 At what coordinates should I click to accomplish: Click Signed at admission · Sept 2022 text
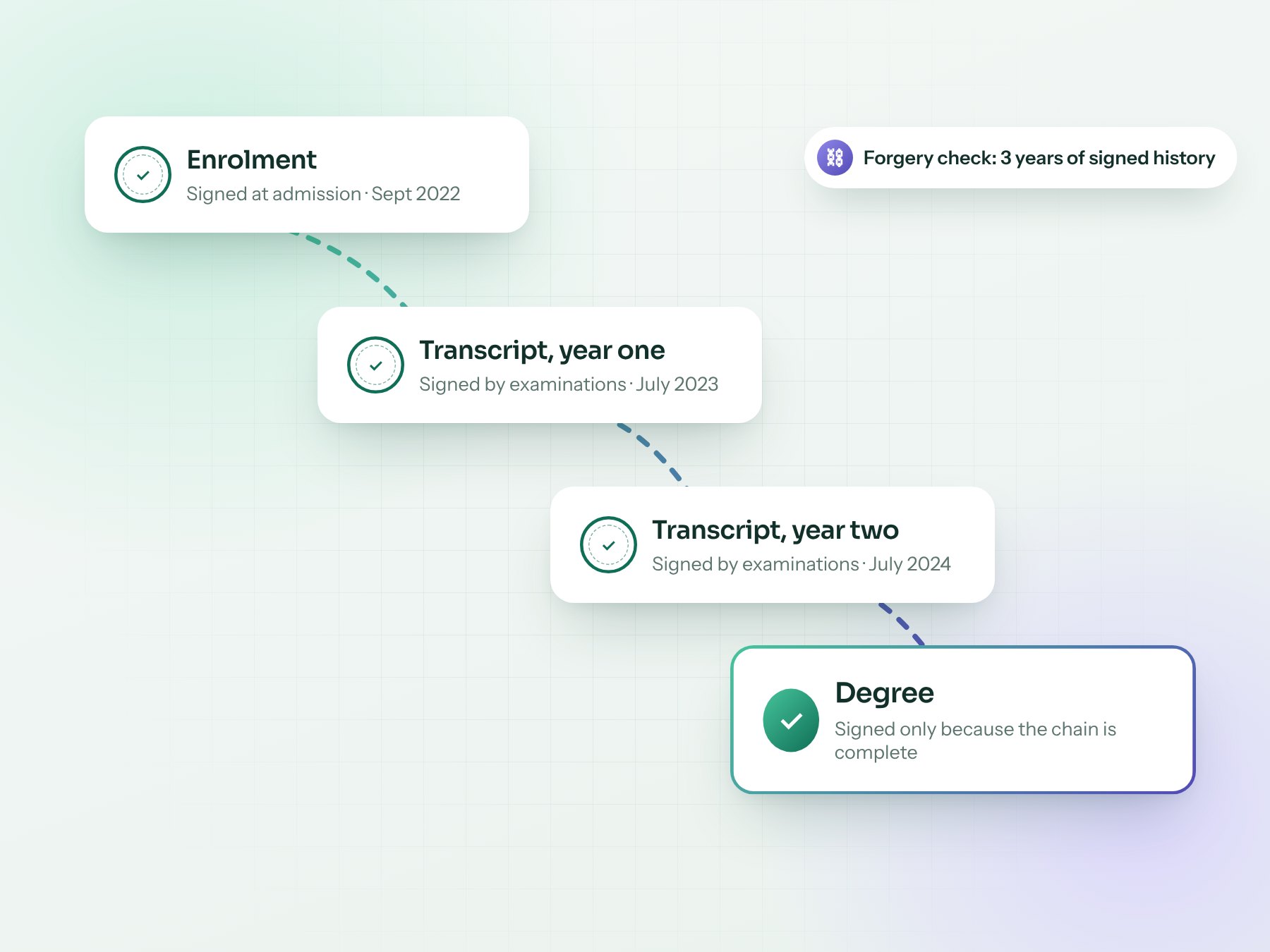tap(323, 194)
